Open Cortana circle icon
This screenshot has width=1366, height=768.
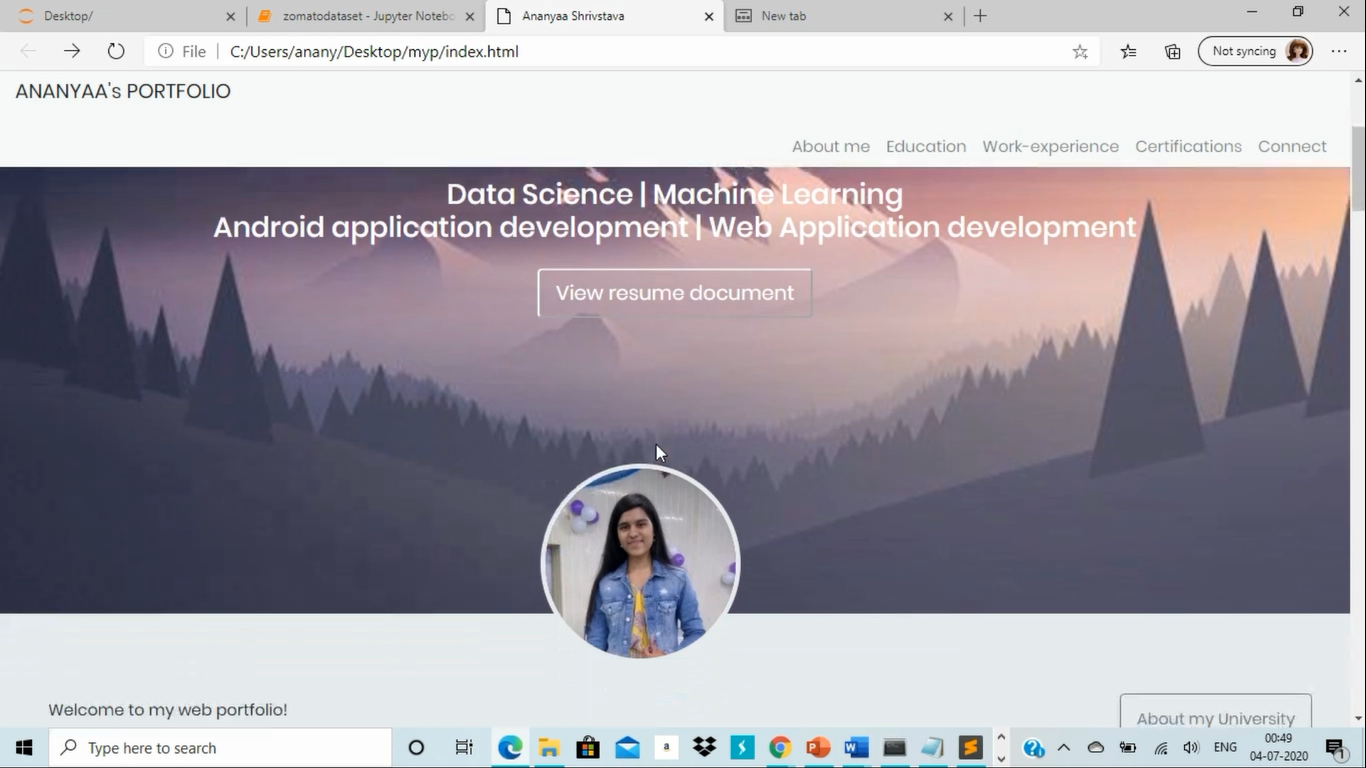[416, 748]
